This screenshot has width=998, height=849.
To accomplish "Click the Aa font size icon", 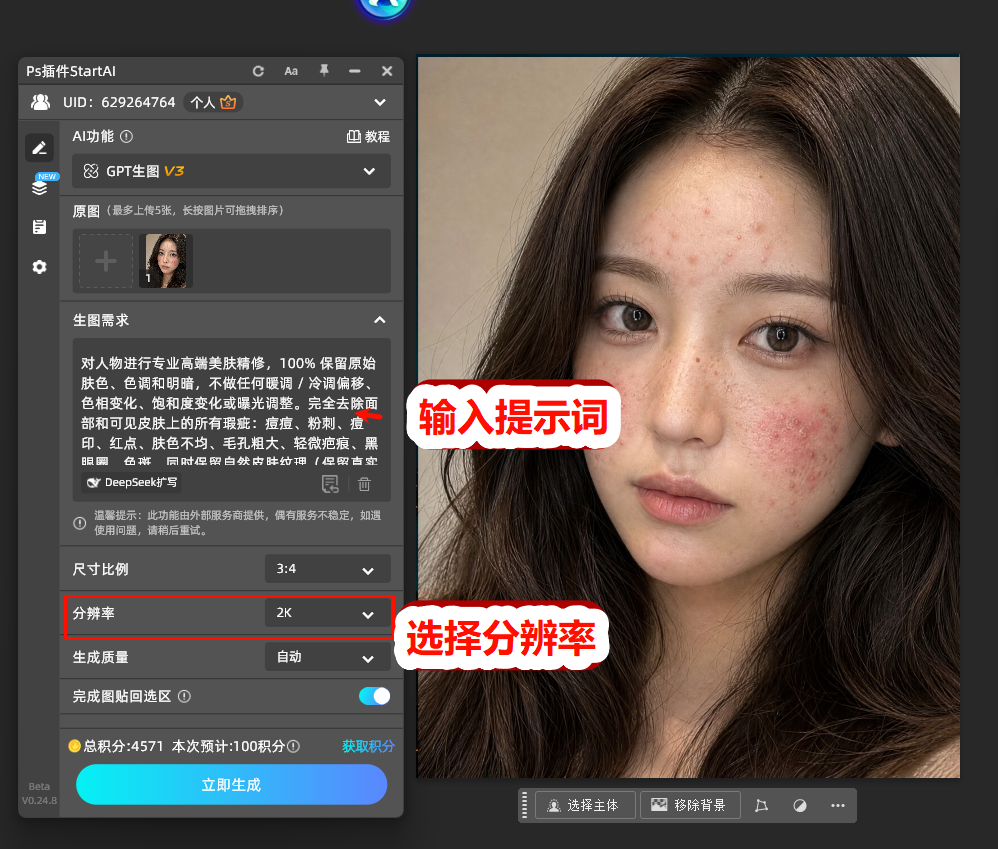I will tap(291, 71).
